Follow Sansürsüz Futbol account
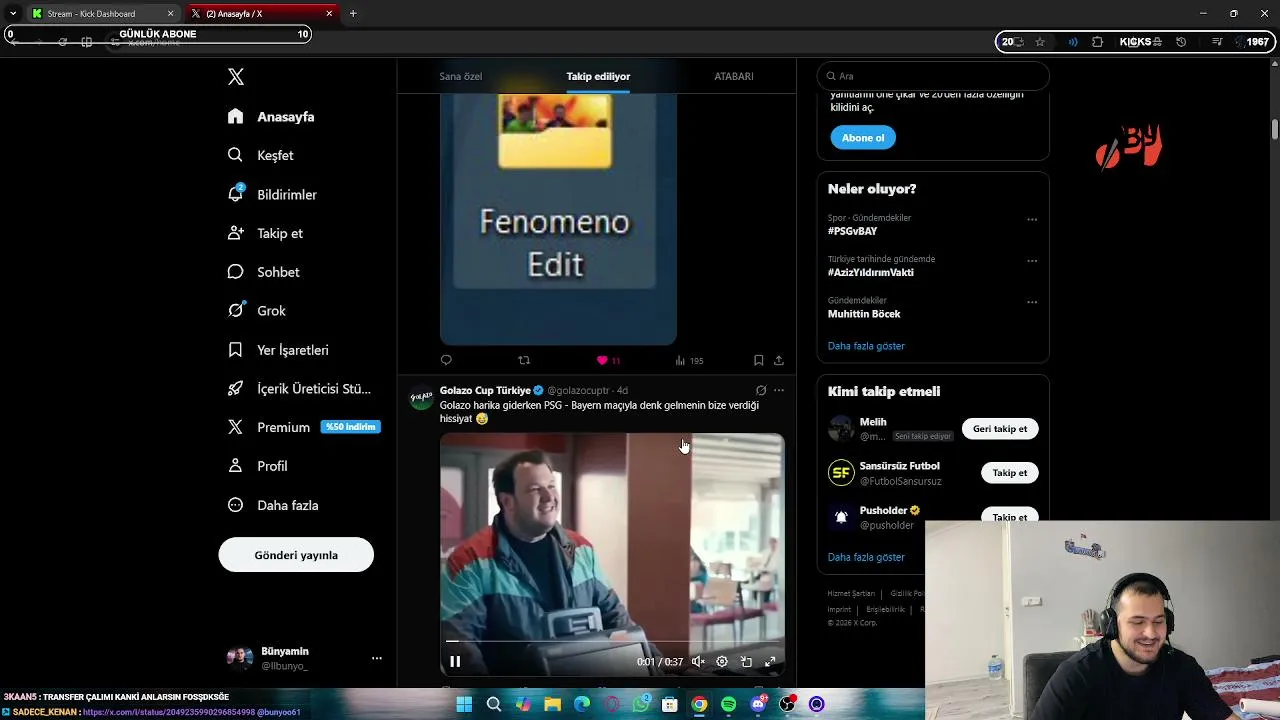 pos(1010,473)
